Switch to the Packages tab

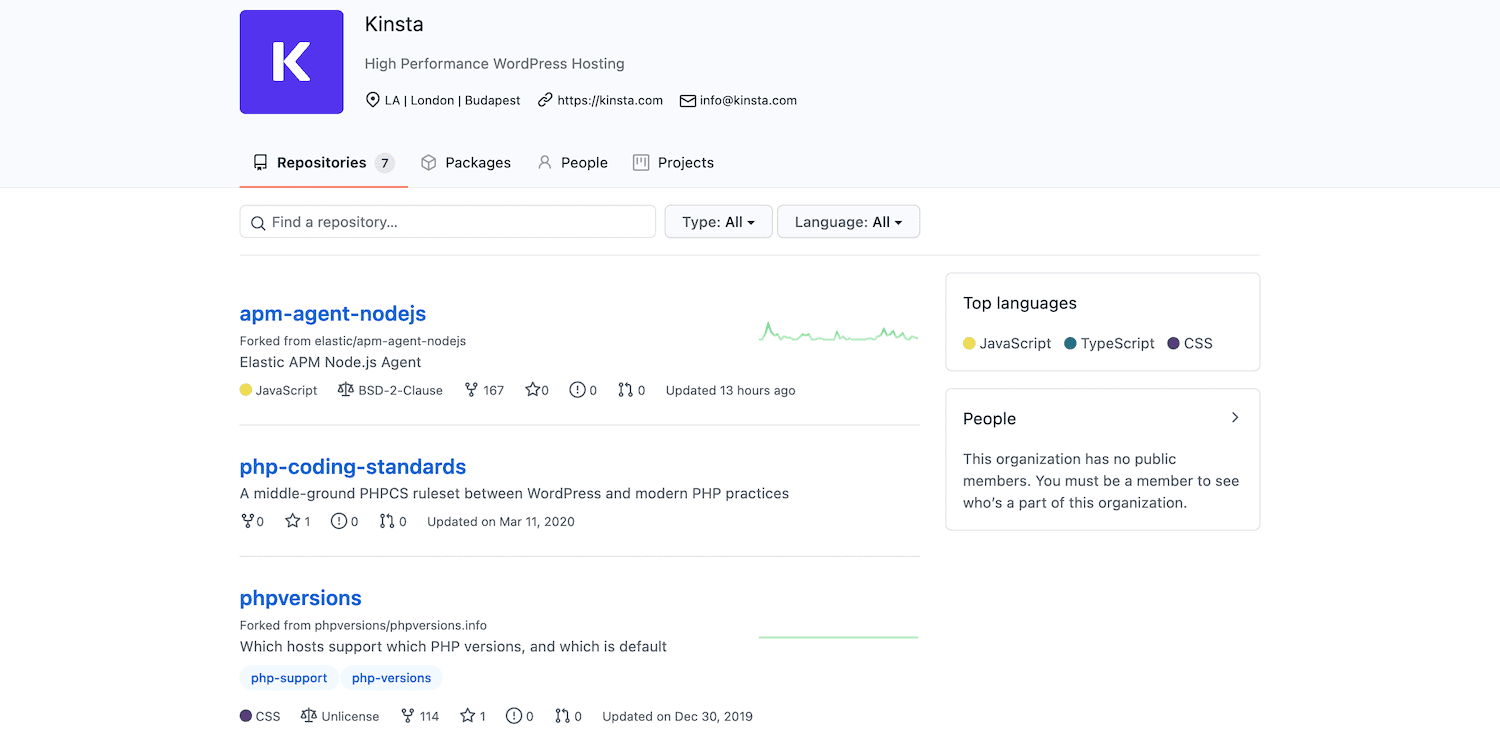coord(466,162)
